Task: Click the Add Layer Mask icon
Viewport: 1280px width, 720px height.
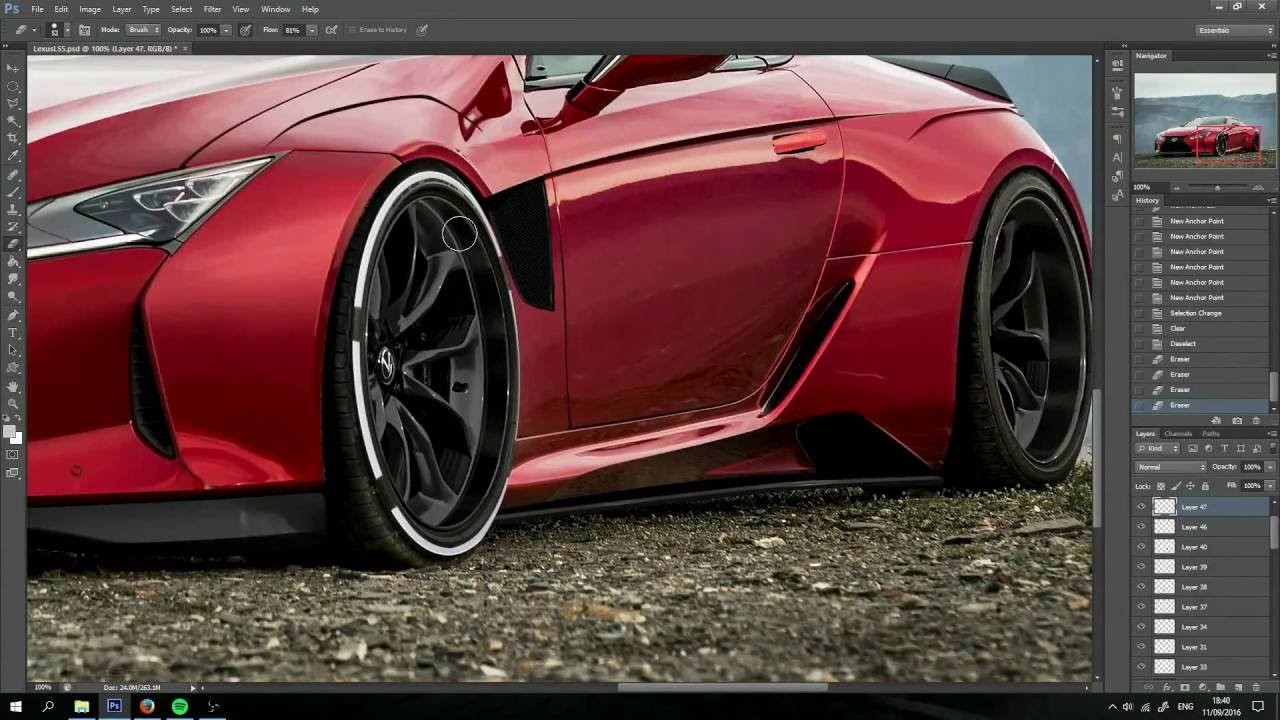Action: [x=1185, y=685]
